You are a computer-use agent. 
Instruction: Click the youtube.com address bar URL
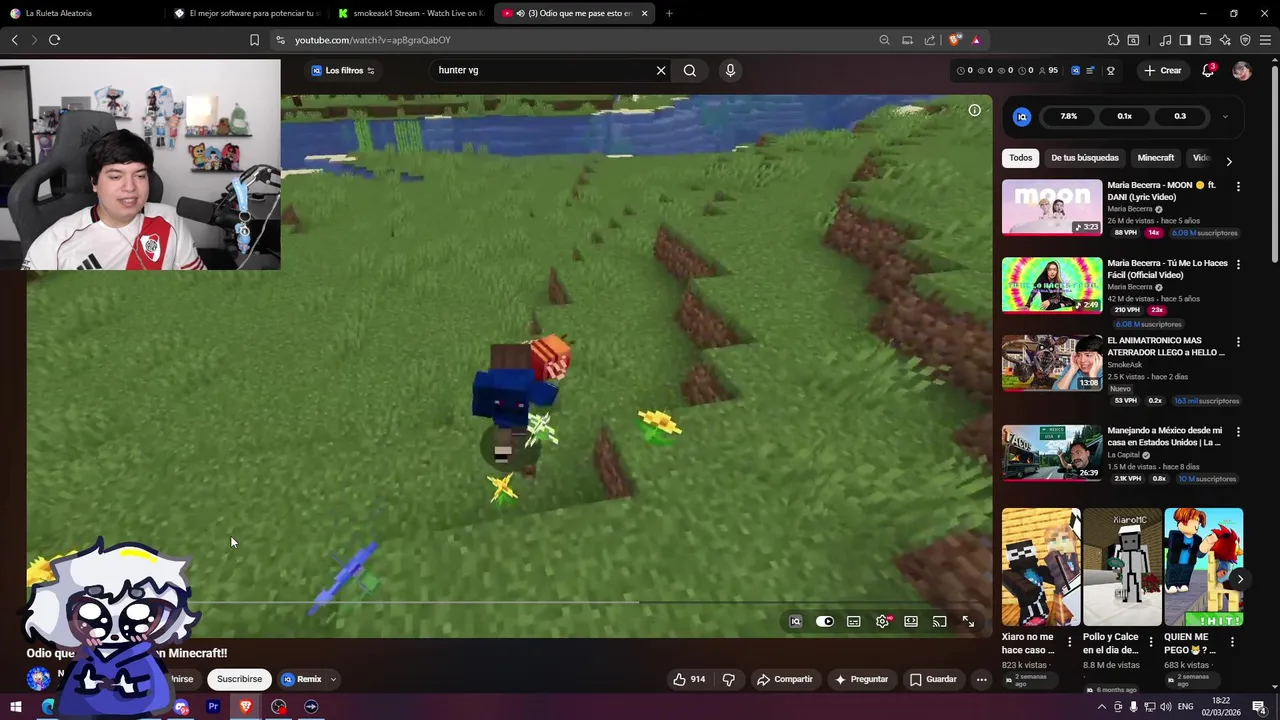coord(372,40)
